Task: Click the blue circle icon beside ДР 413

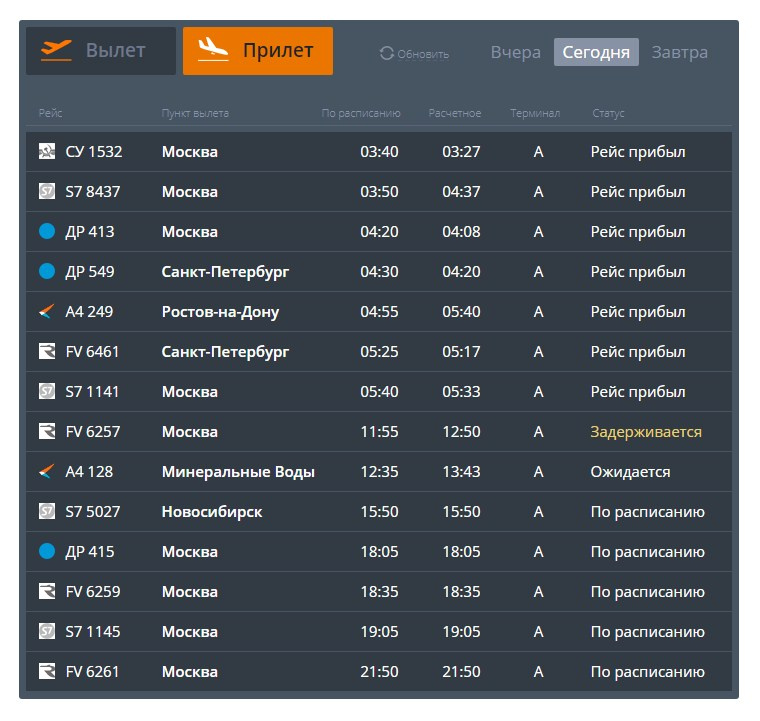Action: point(47,232)
